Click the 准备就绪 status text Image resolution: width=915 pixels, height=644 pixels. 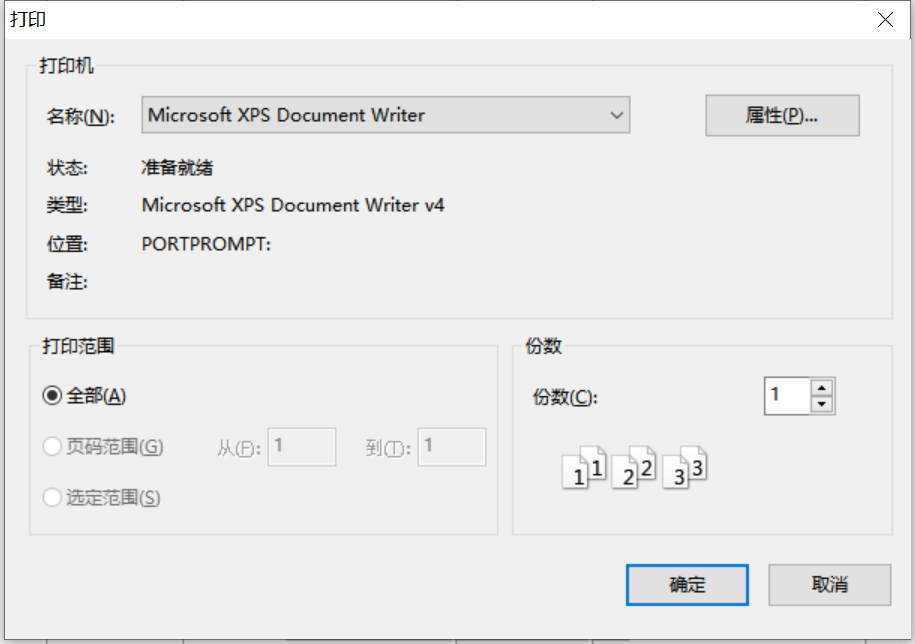click(x=177, y=167)
